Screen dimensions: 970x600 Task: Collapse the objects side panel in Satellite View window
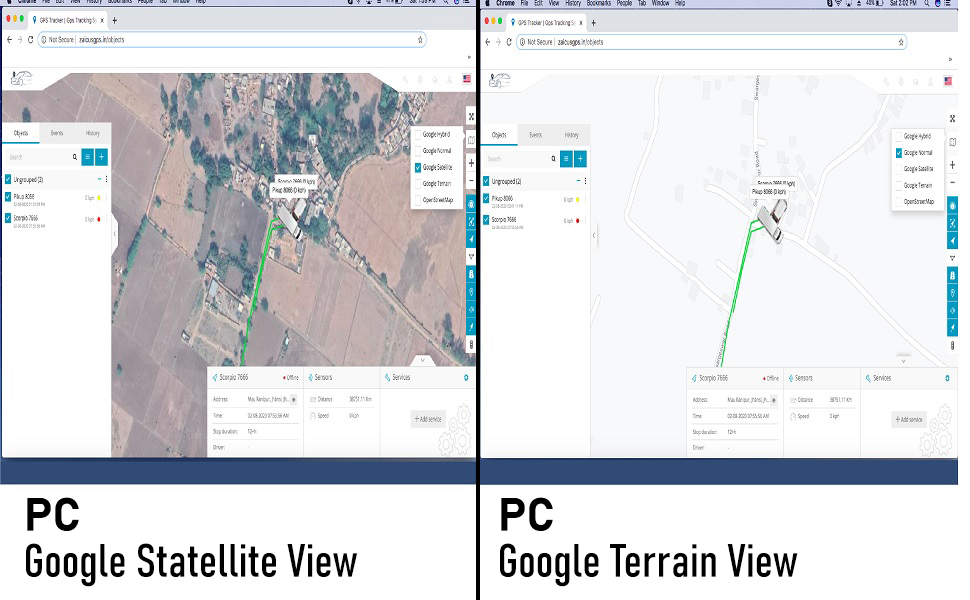coord(114,234)
